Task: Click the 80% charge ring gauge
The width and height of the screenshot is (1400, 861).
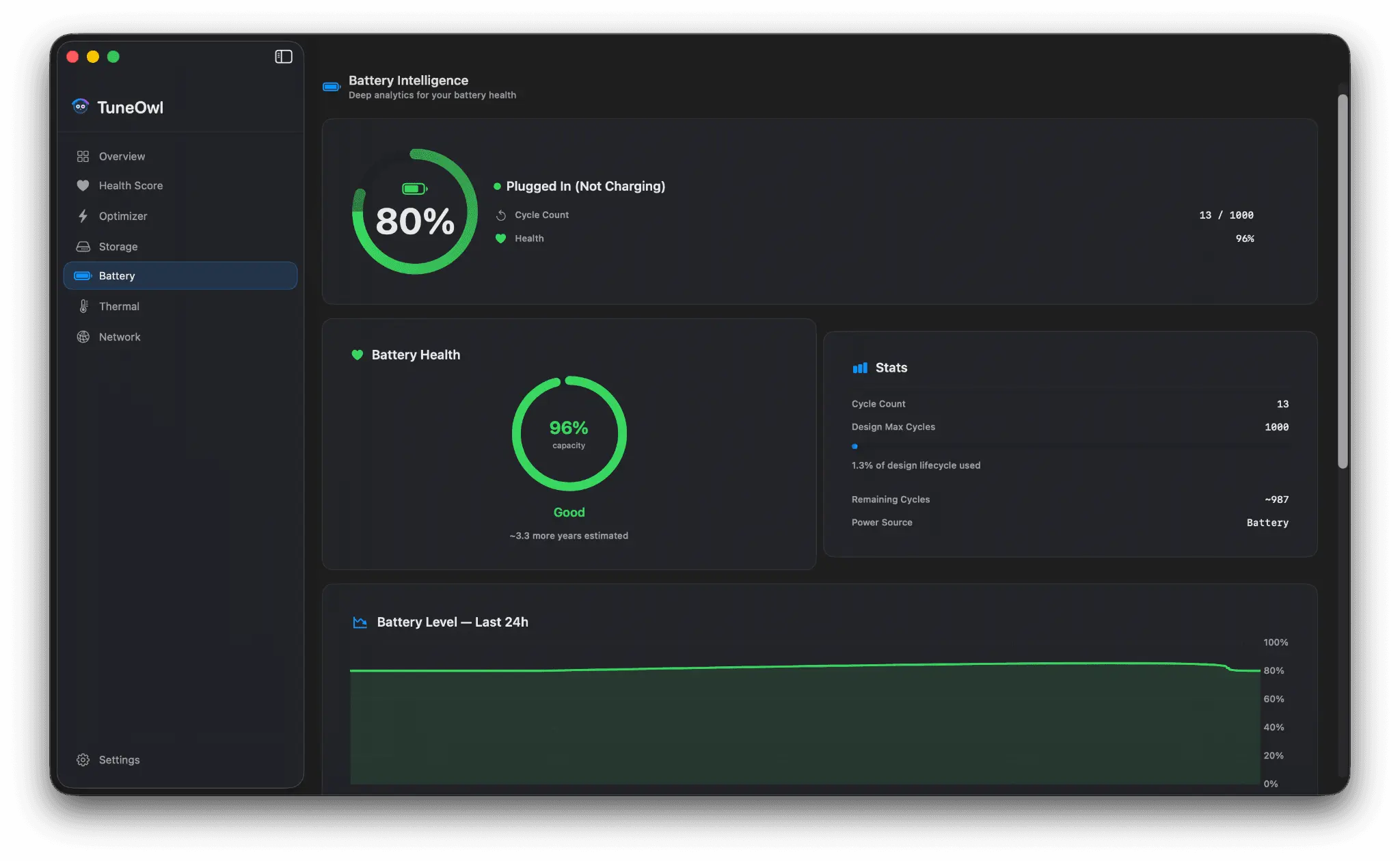Action: pyautogui.click(x=415, y=211)
